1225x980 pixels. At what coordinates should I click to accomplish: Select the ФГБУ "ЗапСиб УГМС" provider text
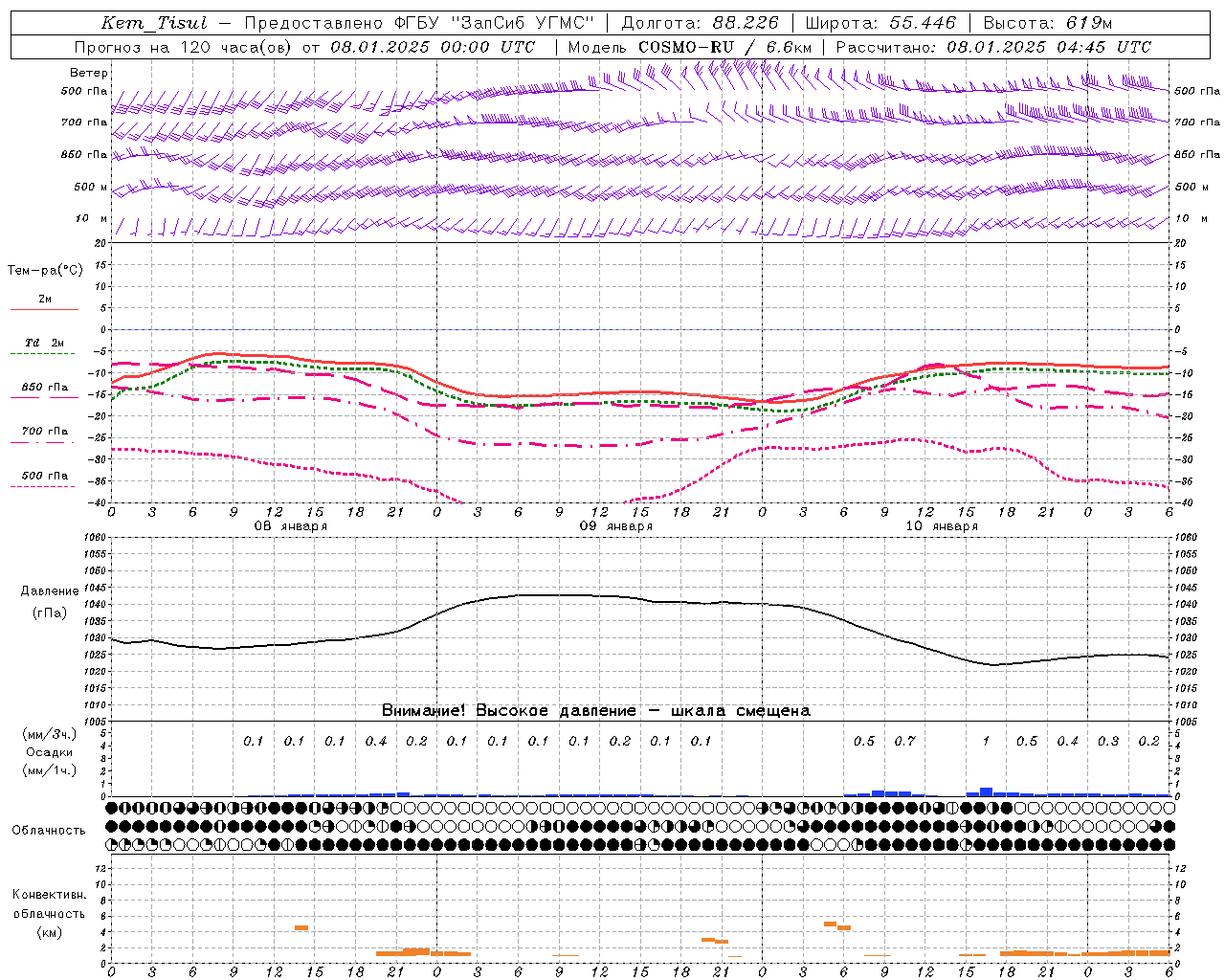click(493, 23)
